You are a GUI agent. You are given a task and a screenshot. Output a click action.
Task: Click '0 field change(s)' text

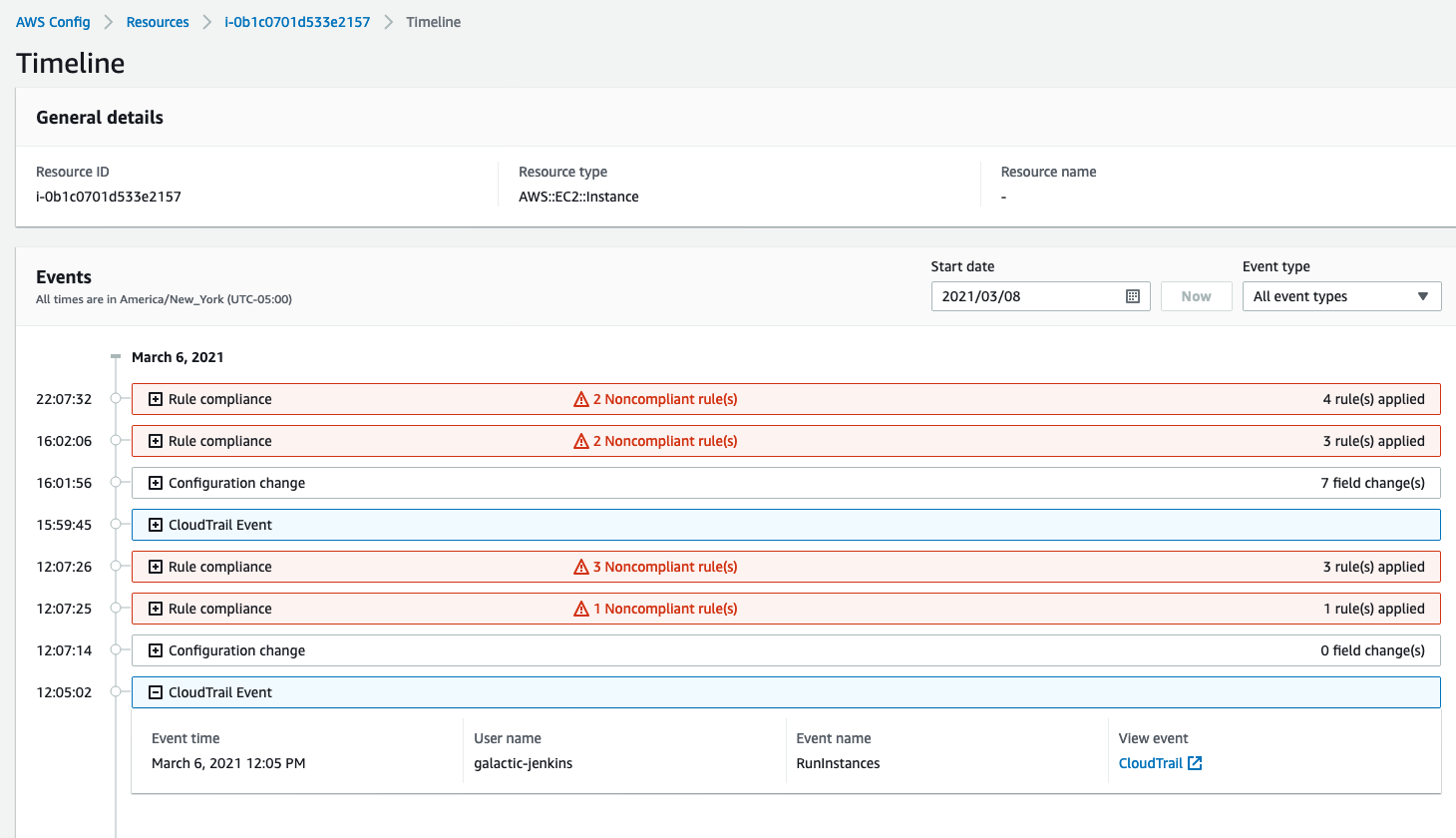pyautogui.click(x=1372, y=650)
